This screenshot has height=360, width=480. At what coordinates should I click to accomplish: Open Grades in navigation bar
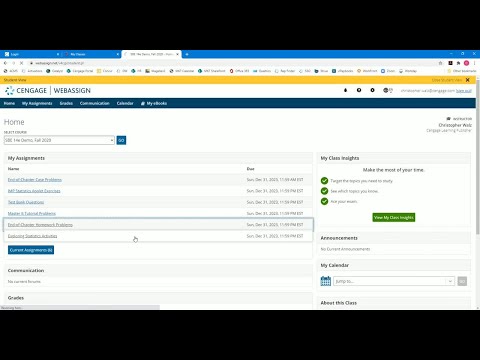[x=66, y=103]
